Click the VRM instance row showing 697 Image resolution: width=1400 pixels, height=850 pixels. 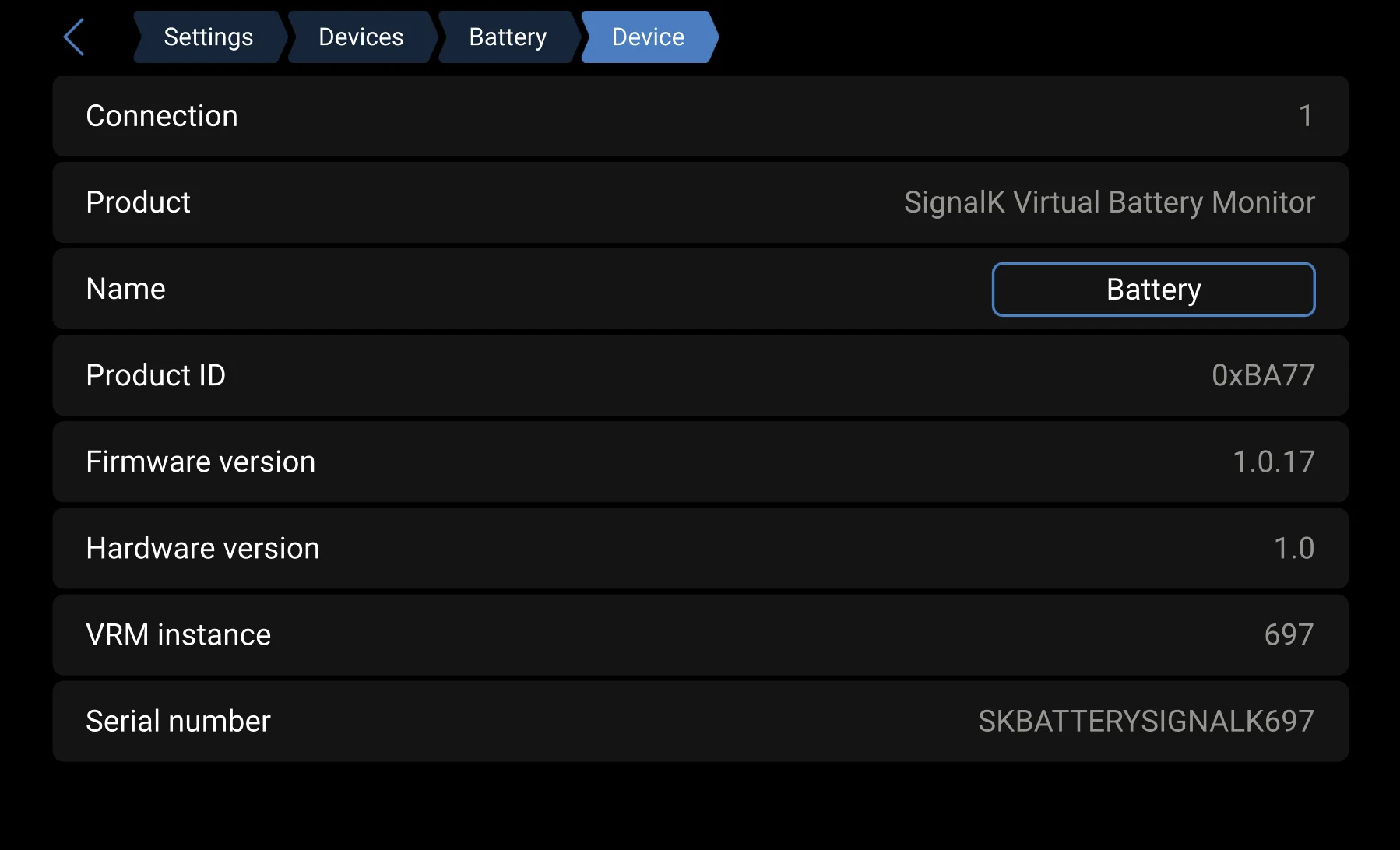pos(699,634)
